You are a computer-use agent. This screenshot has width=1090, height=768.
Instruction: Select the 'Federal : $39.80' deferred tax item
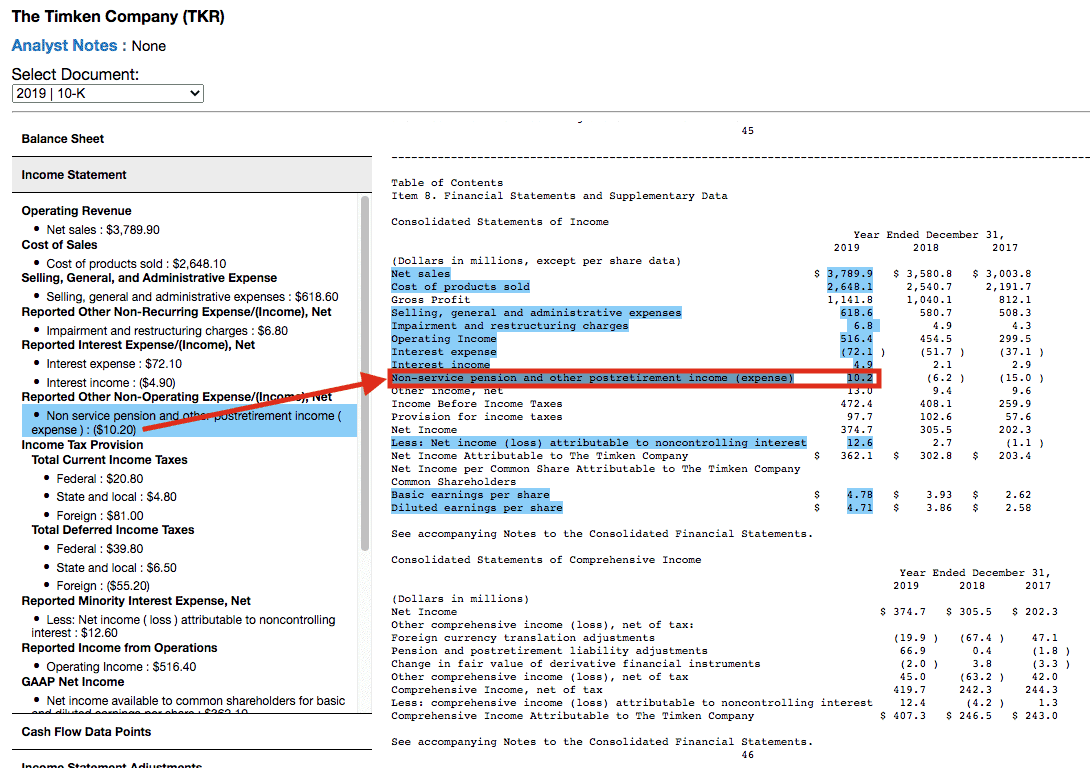click(x=99, y=548)
